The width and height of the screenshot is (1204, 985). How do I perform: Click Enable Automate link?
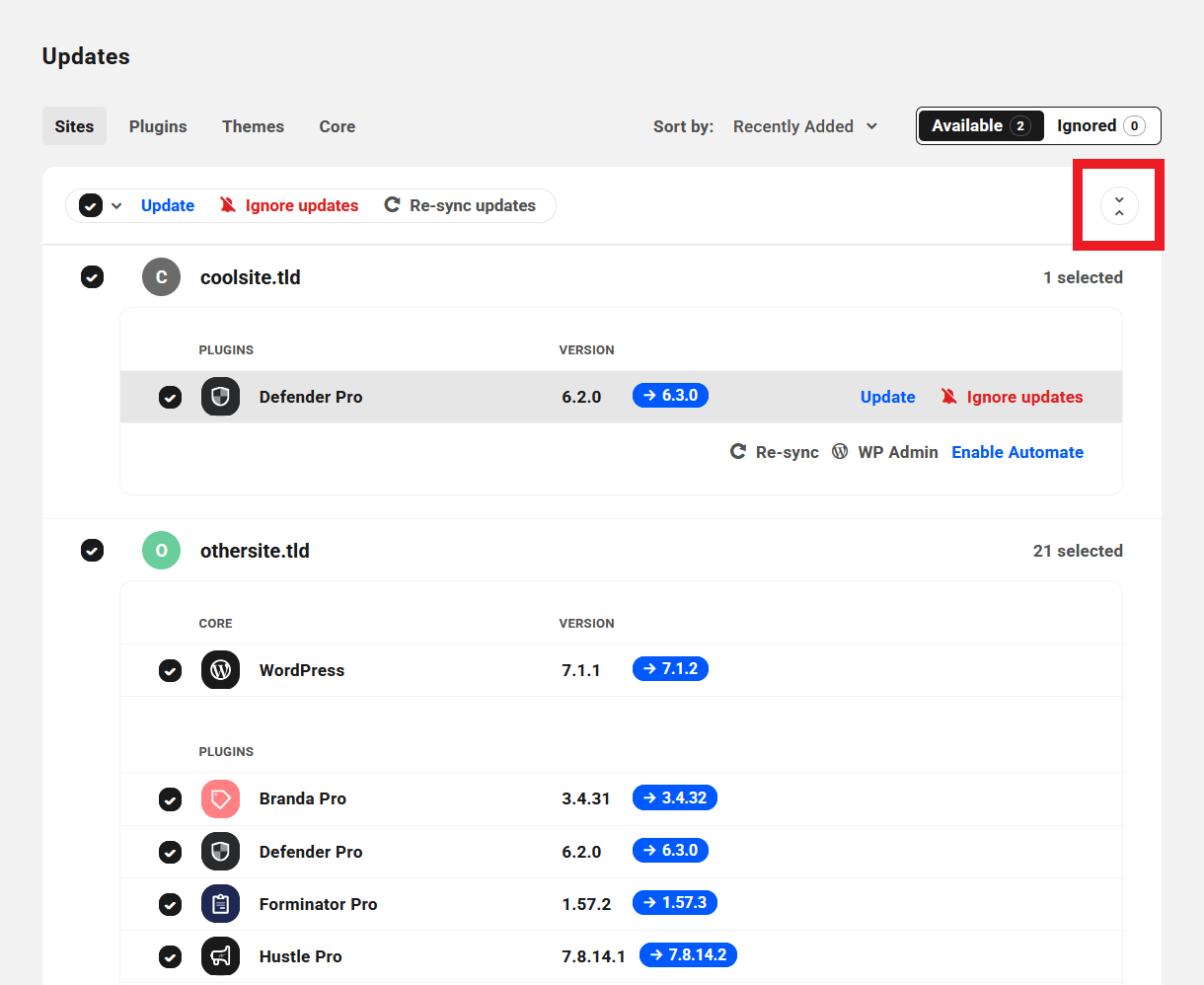(x=1017, y=452)
